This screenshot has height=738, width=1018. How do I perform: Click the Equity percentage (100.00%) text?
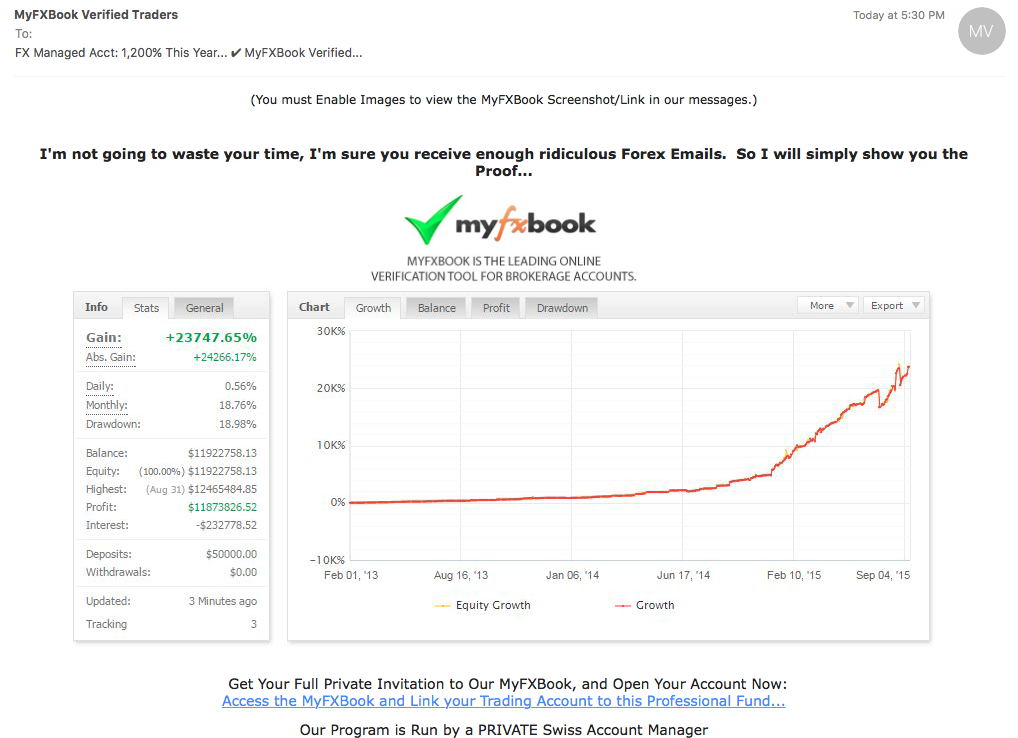162,472
